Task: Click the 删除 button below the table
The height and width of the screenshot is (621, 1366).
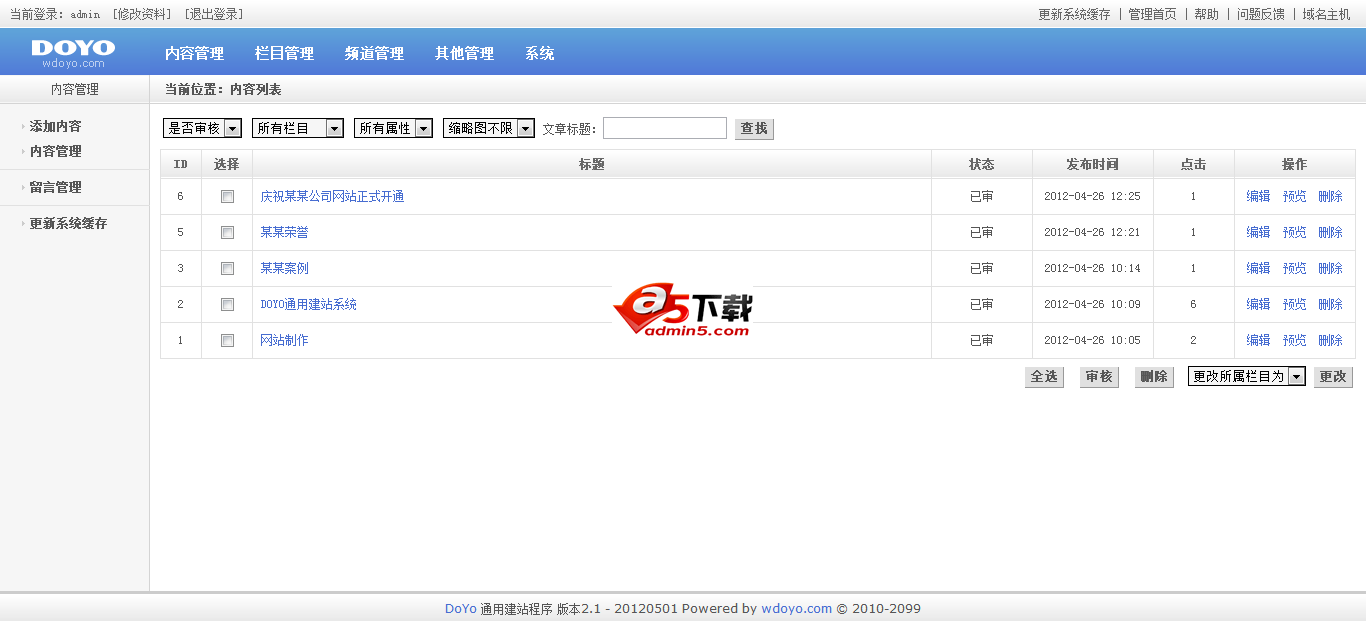Action: [x=1154, y=377]
